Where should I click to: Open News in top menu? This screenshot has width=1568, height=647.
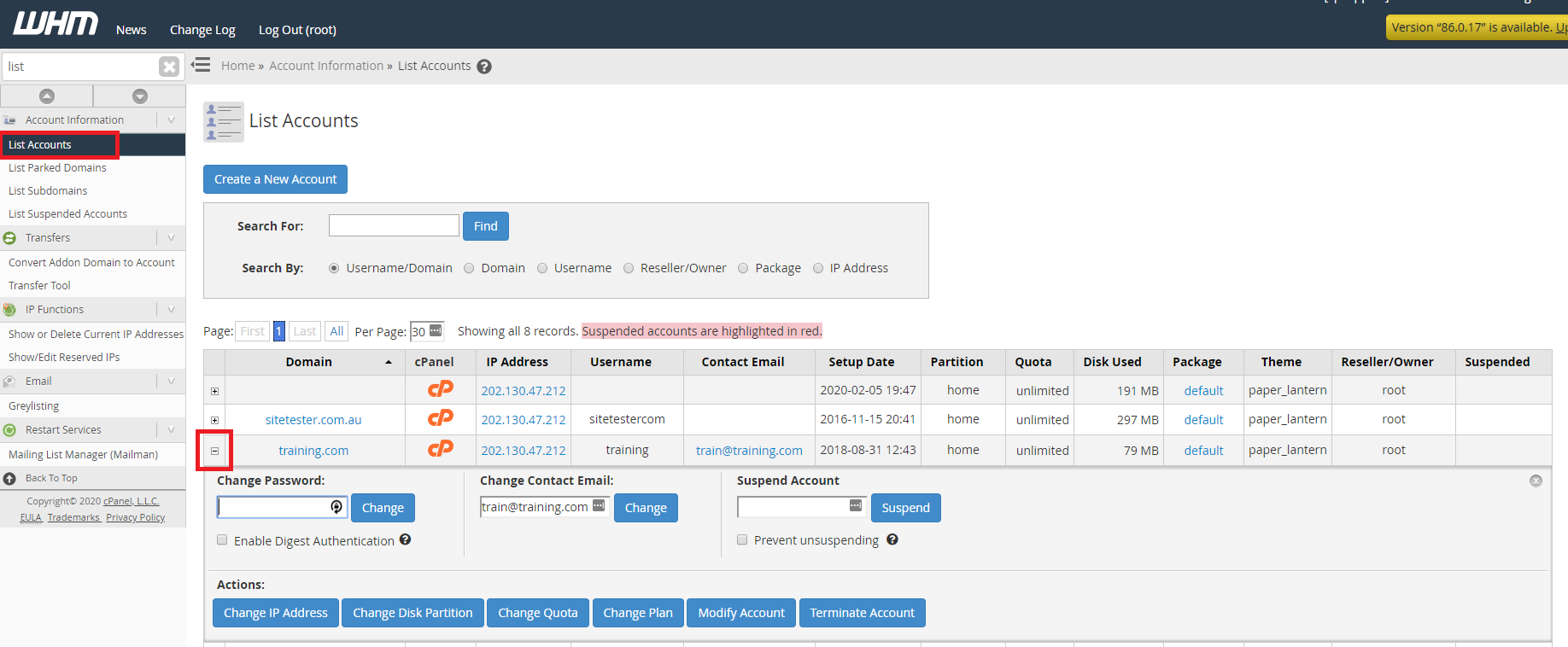pos(132,30)
